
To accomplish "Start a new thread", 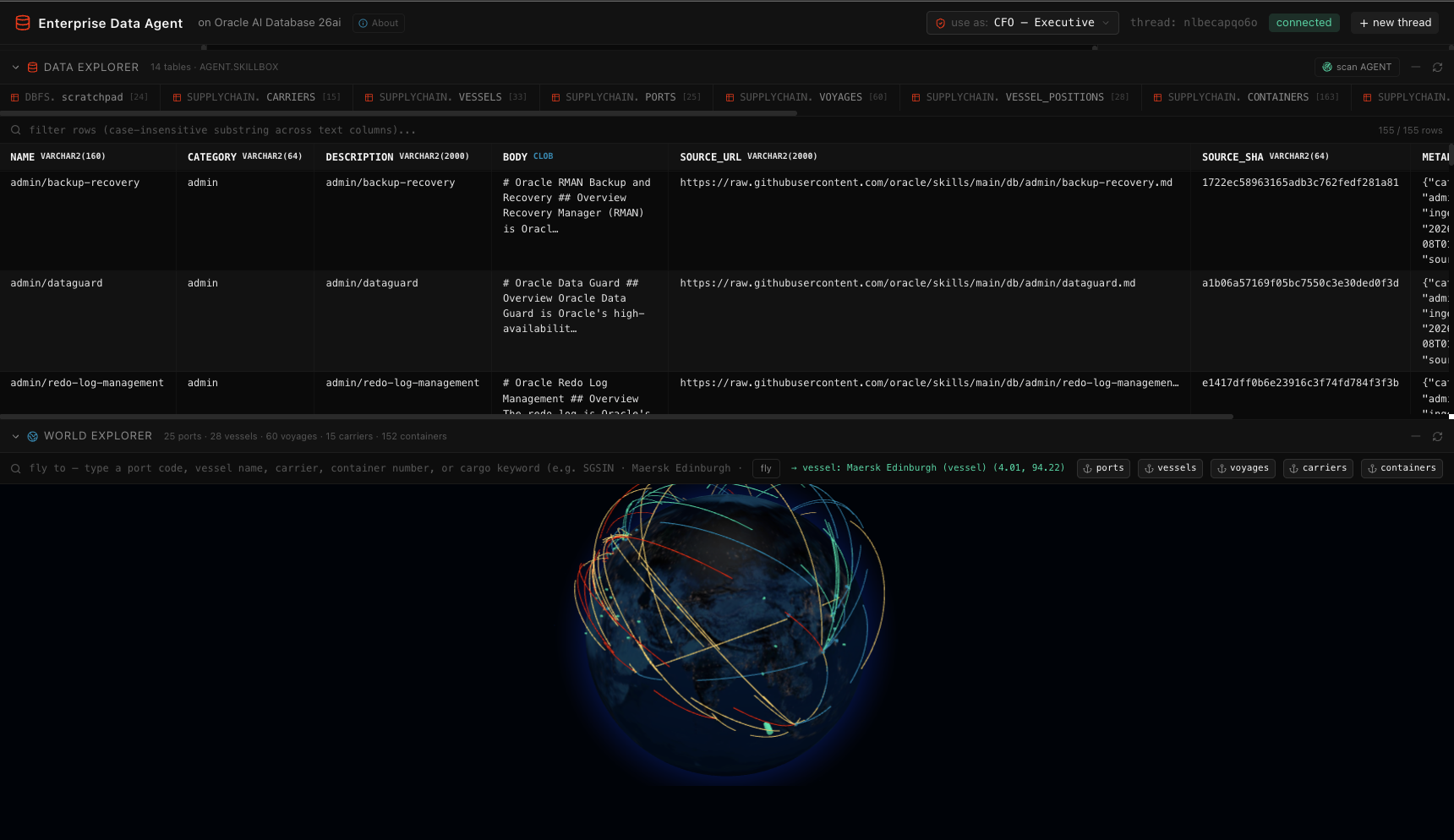I will pyautogui.click(x=1395, y=23).
